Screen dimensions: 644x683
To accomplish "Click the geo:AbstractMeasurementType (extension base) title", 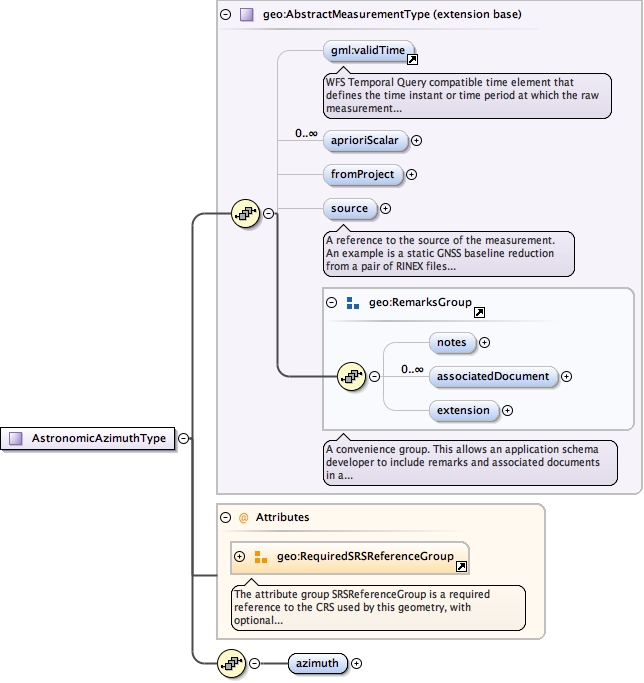I will coord(392,14).
